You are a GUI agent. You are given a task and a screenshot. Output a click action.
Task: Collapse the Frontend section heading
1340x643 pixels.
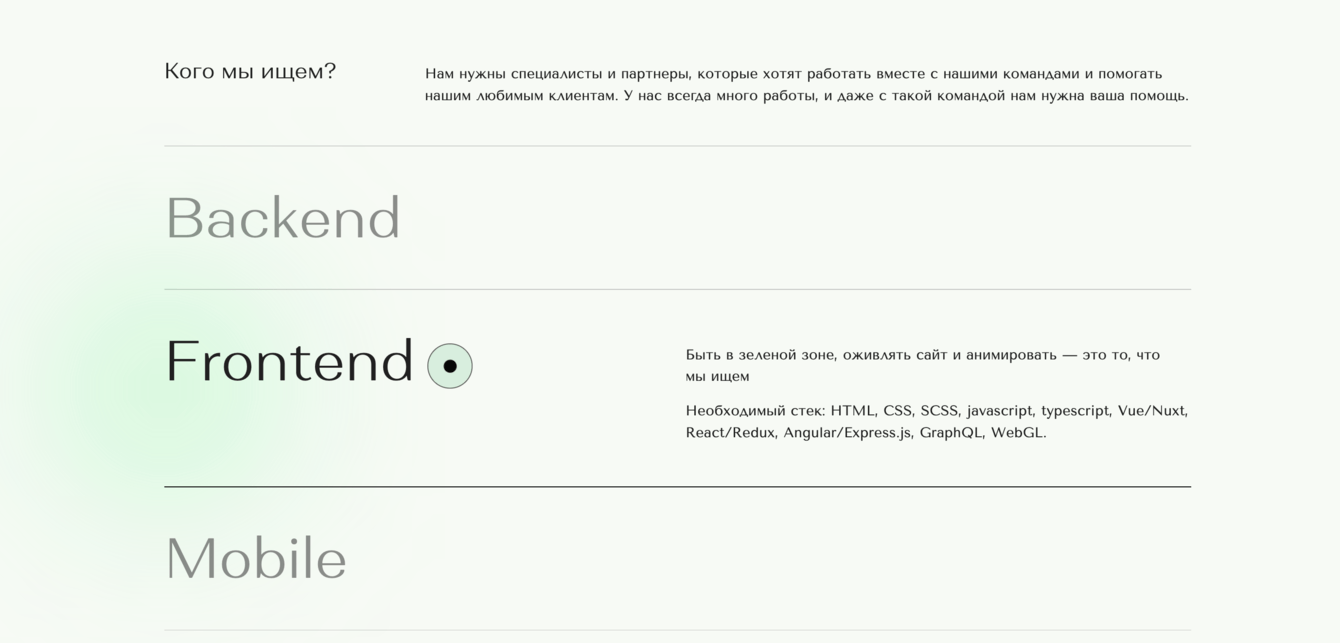click(x=289, y=361)
